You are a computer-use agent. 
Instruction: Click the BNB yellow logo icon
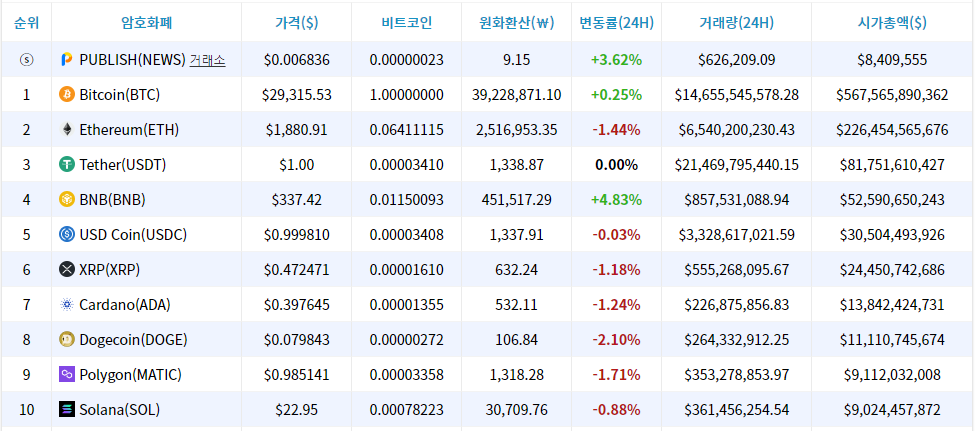click(x=67, y=199)
